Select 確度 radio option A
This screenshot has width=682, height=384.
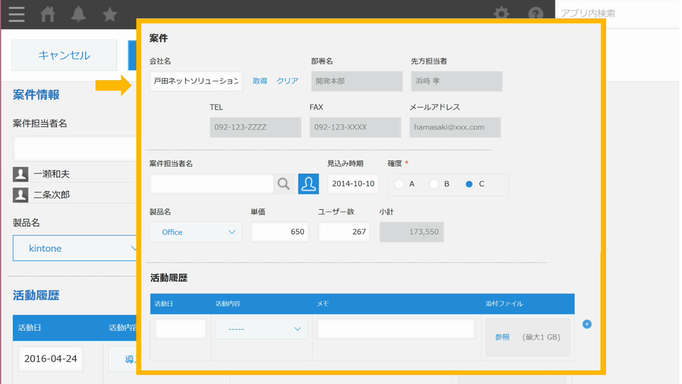(399, 184)
